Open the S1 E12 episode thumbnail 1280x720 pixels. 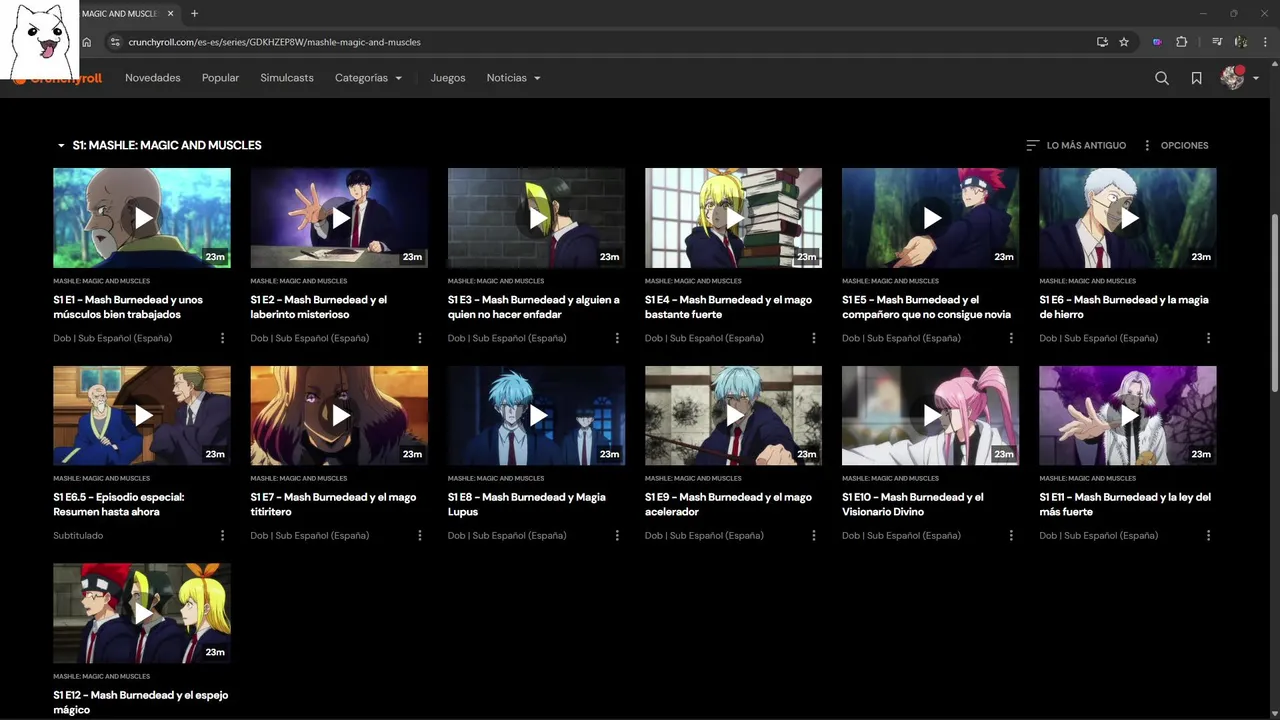[x=142, y=612]
